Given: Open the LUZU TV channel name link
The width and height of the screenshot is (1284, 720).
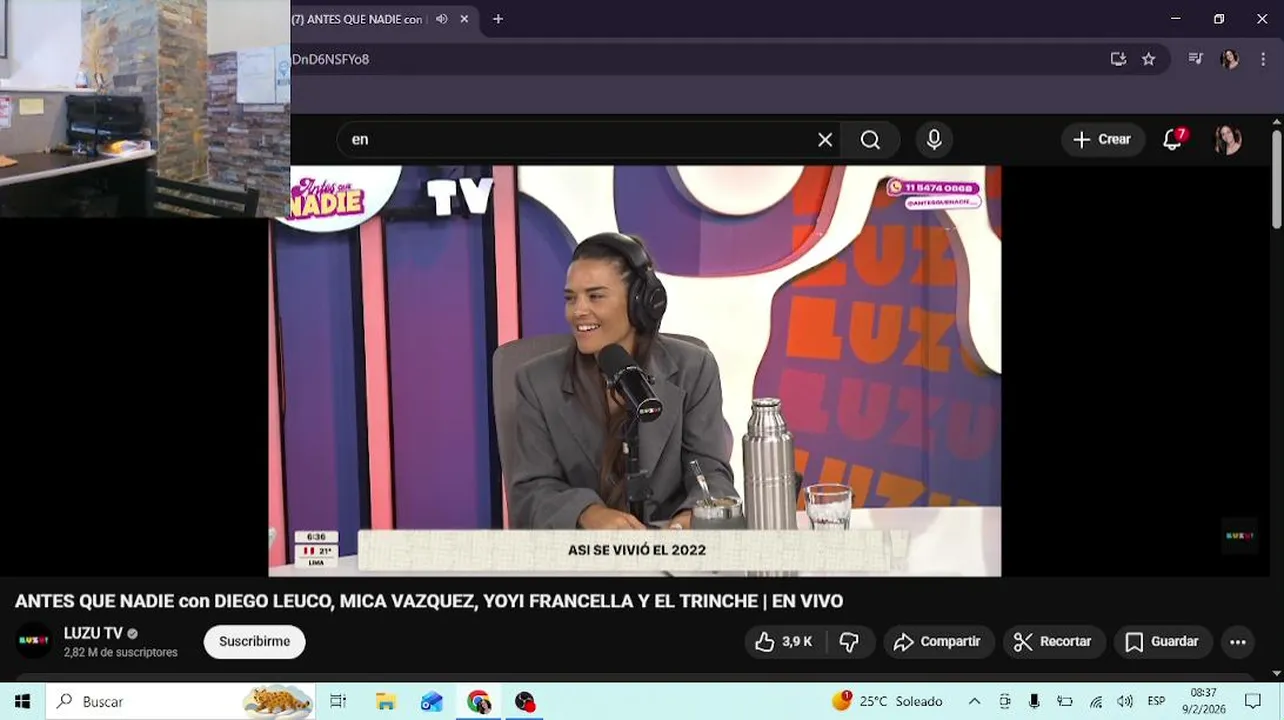Looking at the screenshot, I should pyautogui.click(x=93, y=633).
